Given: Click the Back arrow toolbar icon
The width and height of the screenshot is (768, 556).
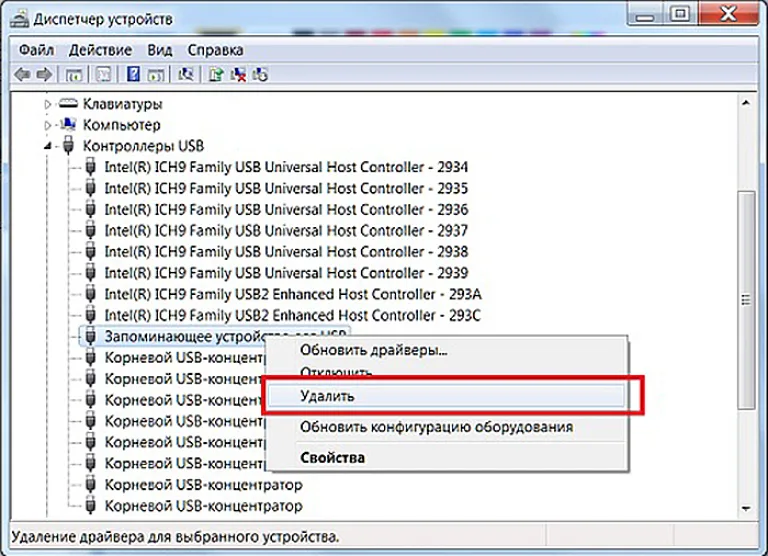Looking at the screenshot, I should pyautogui.click(x=22, y=74).
